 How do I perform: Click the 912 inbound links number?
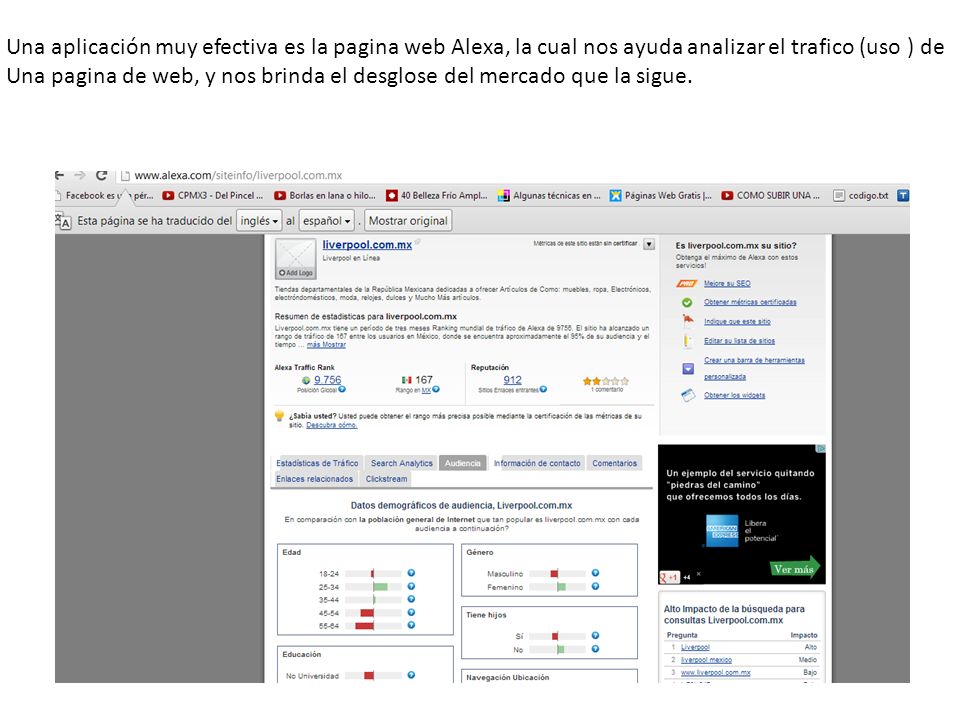[x=512, y=380]
